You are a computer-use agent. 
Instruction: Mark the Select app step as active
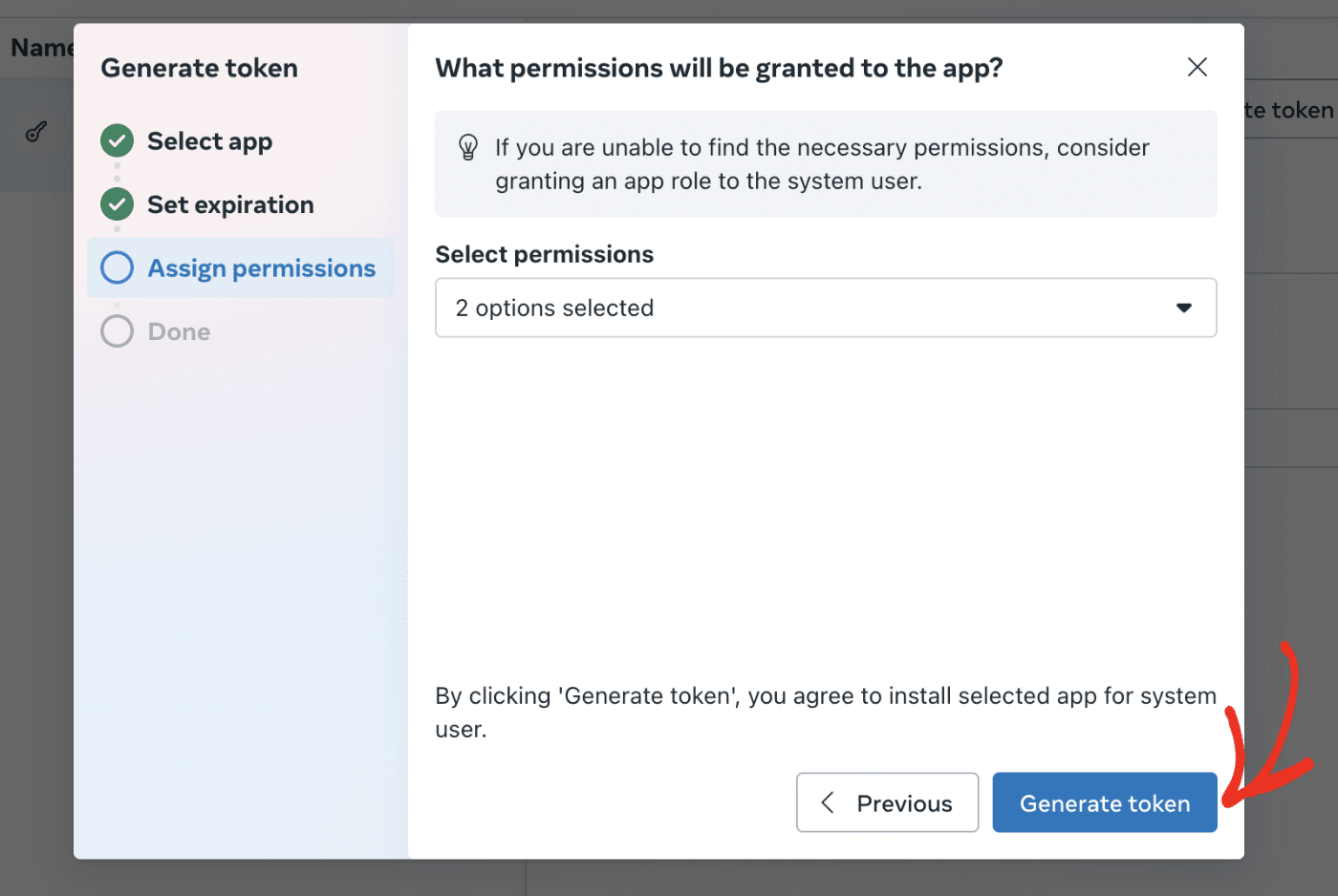point(209,140)
